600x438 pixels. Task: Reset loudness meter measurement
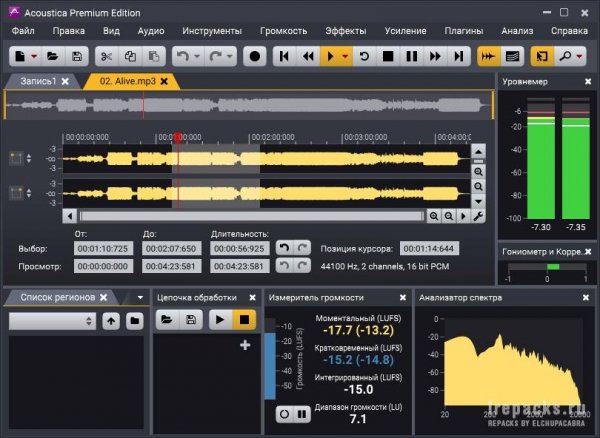click(x=284, y=414)
